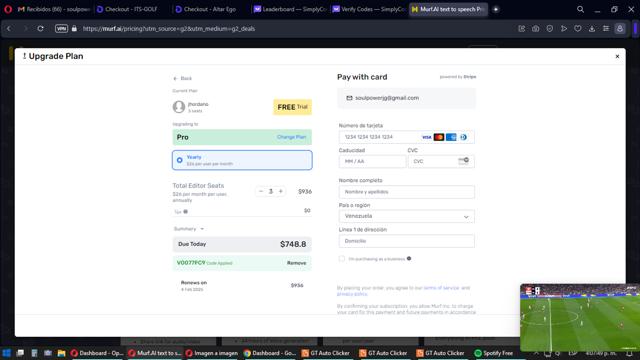Click the floating soccer video thumbnail
The height and width of the screenshot is (360, 640).
[x=580, y=317]
